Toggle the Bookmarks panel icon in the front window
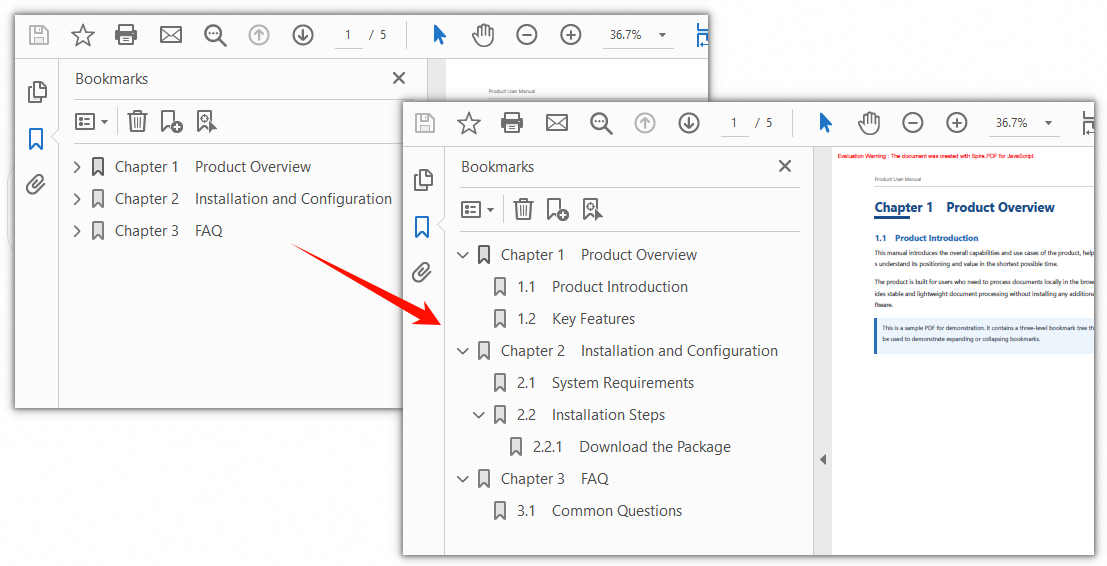 tap(422, 227)
